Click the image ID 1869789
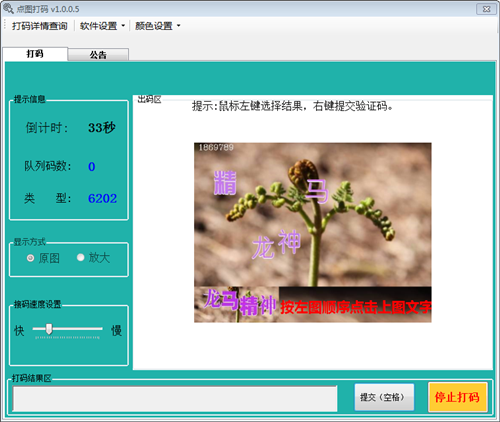Image resolution: width=500 pixels, height=422 pixels. click(216, 147)
